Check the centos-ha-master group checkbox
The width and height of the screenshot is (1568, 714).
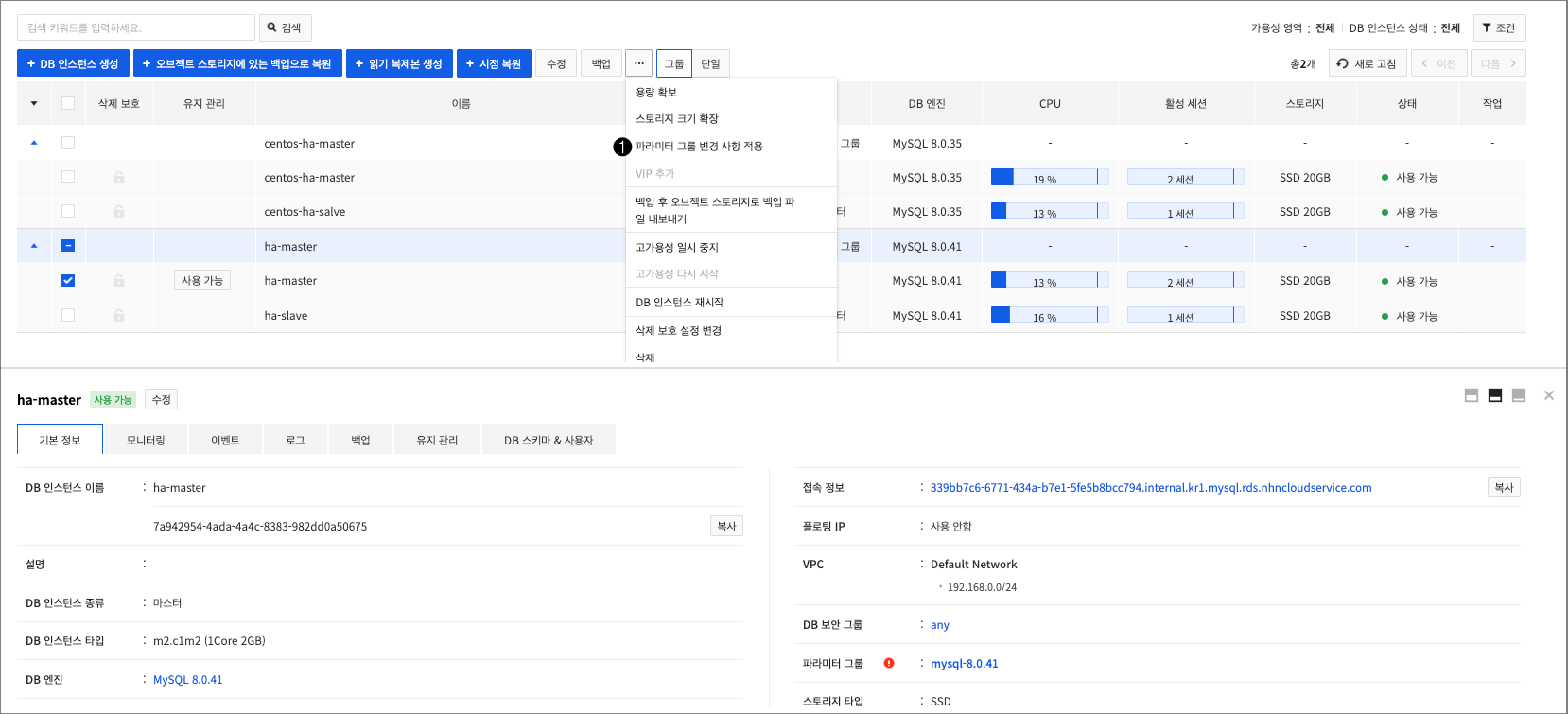pyautogui.click(x=68, y=143)
